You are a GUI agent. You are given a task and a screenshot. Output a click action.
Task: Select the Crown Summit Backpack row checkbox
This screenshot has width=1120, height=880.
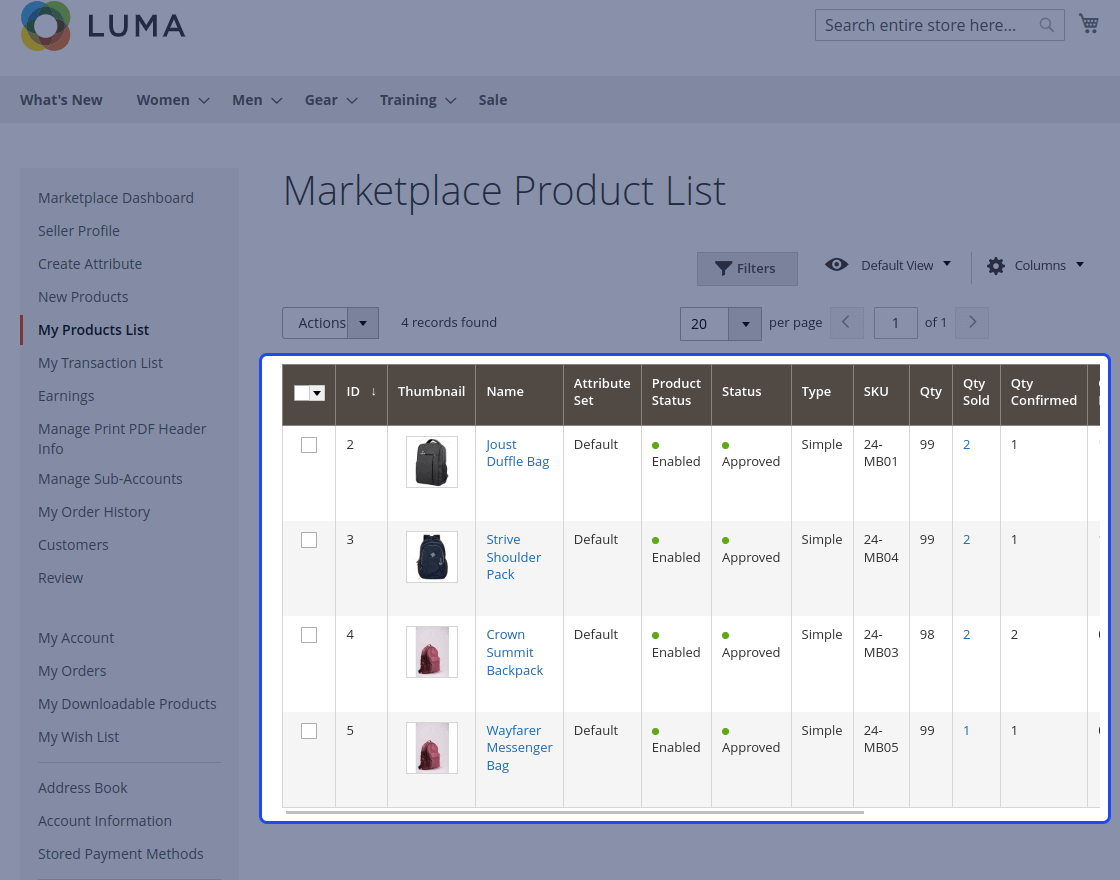(x=309, y=635)
